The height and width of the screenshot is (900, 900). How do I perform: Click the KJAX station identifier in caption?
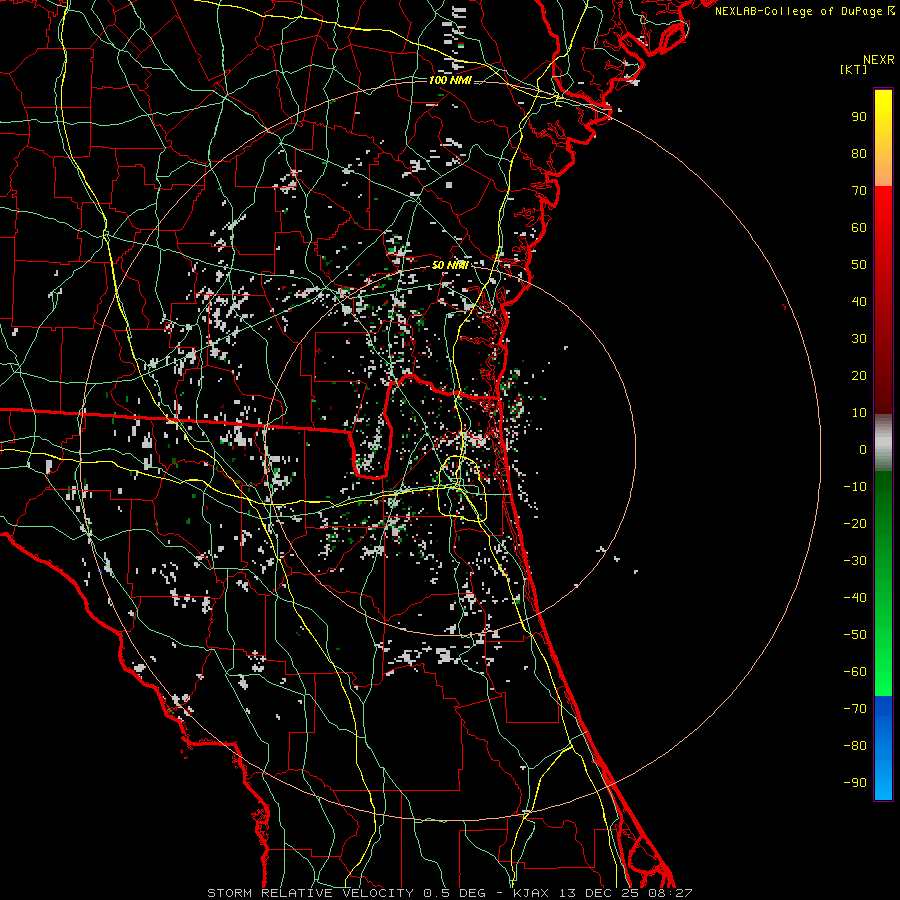(530, 893)
